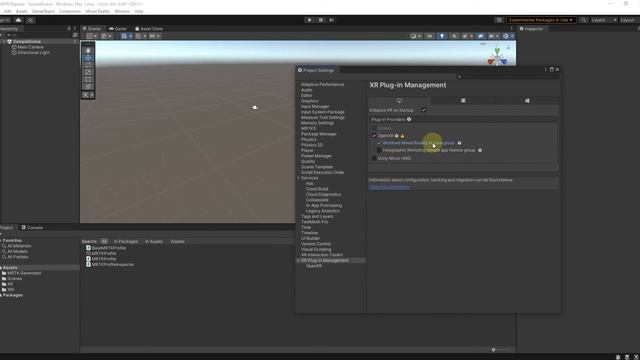Click the Project Settings search field
Image resolution: width=640 pixels, height=360 pixels.
508,77
